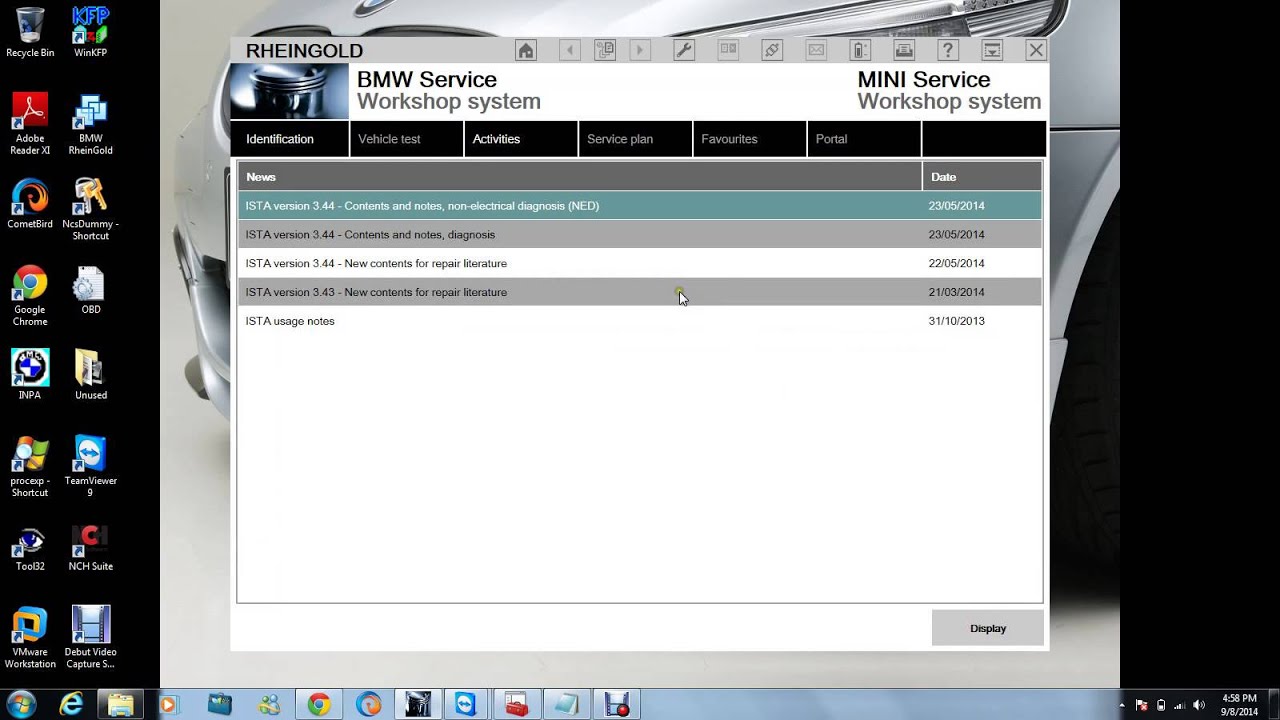Open the Adobe Reader XI desktop icon

point(30,125)
